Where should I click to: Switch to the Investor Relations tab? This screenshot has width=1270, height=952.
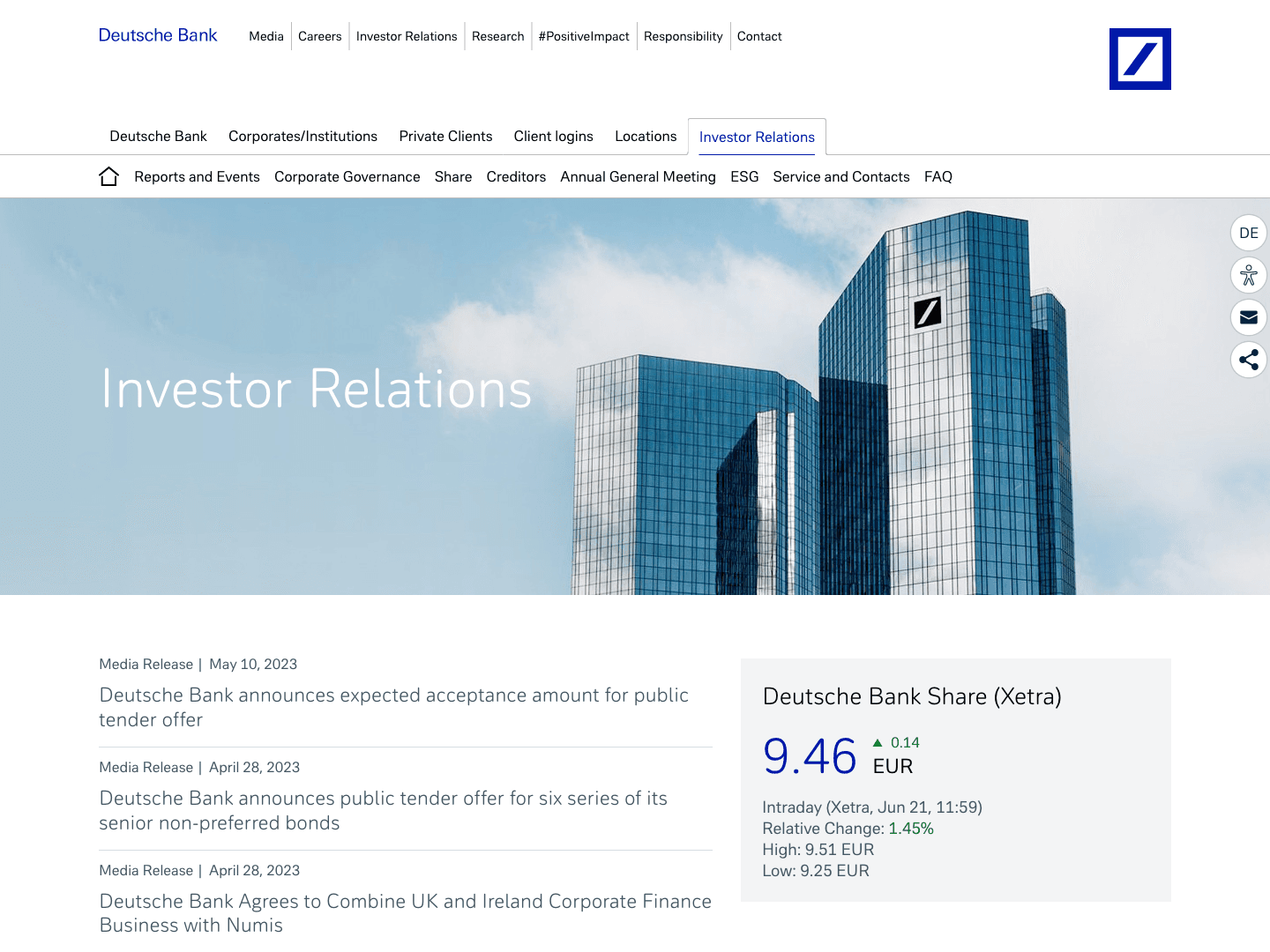tap(756, 137)
